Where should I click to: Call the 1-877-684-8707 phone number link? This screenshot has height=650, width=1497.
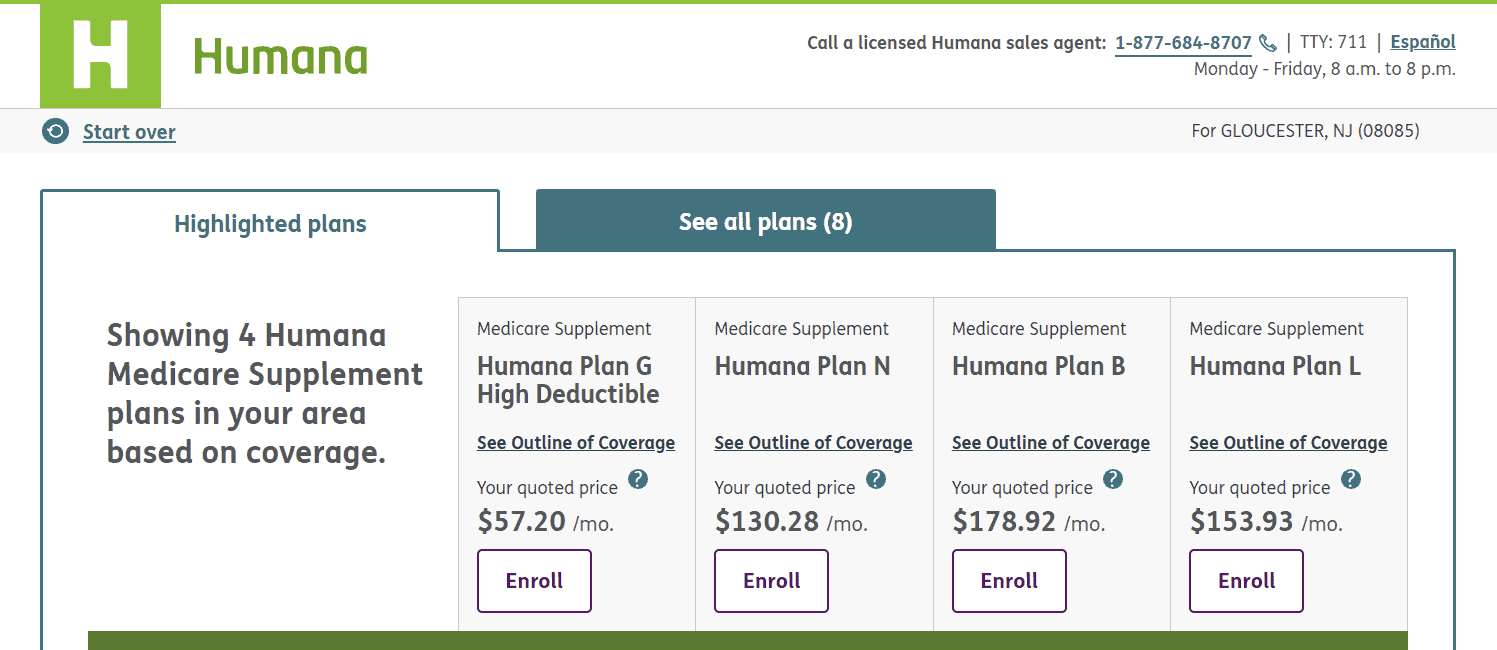[x=1183, y=43]
